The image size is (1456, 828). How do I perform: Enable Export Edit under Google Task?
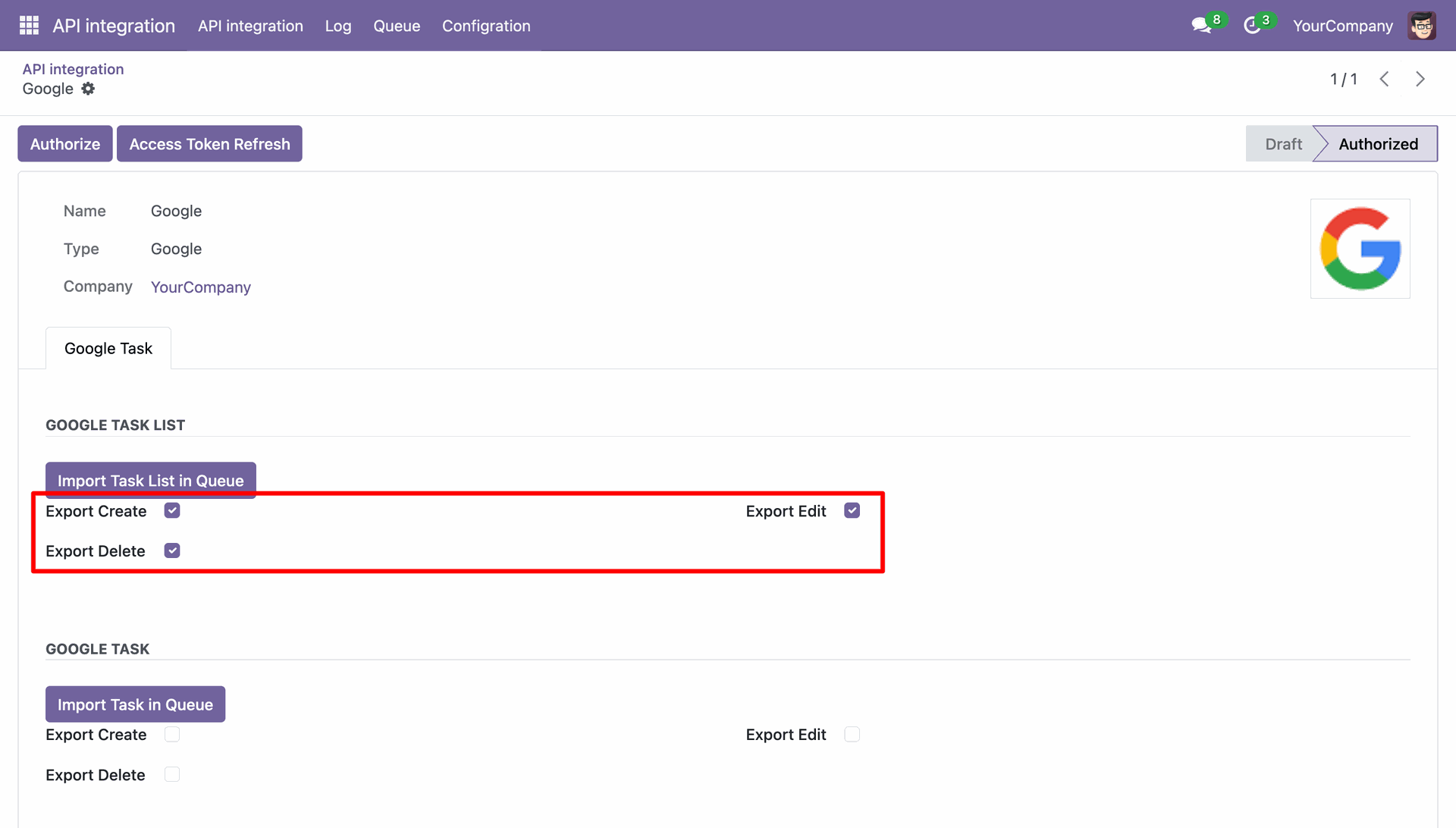pos(852,734)
